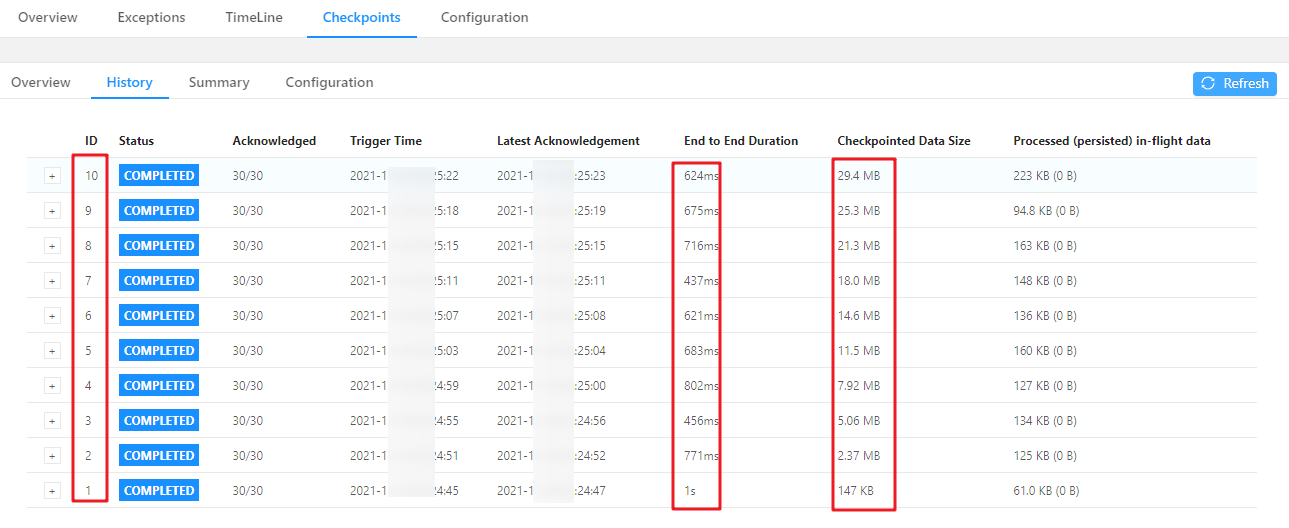
Task: Expand checkpoint row ID 9
Action: coord(52,211)
